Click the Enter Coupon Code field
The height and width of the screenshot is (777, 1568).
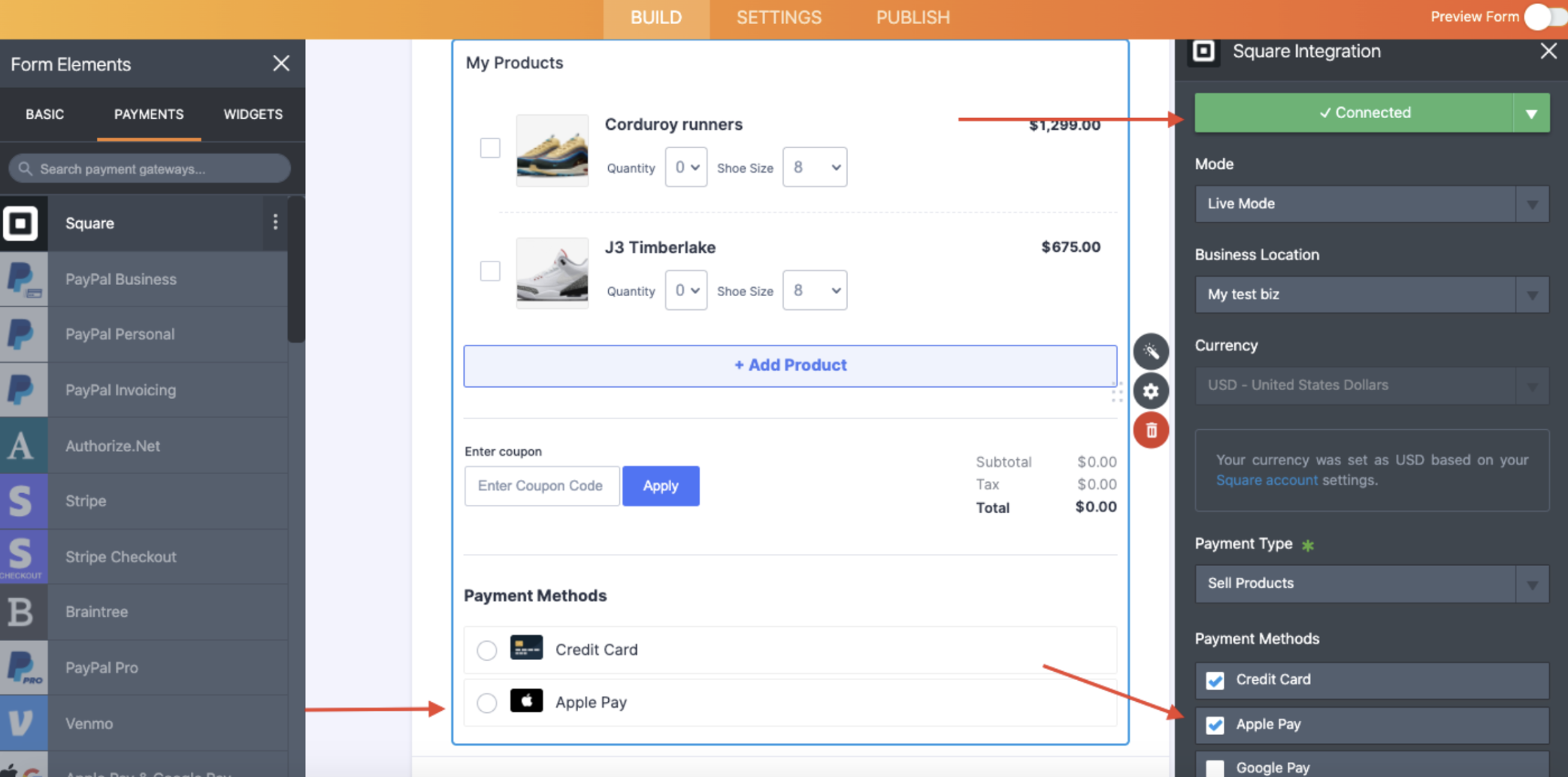coord(541,486)
